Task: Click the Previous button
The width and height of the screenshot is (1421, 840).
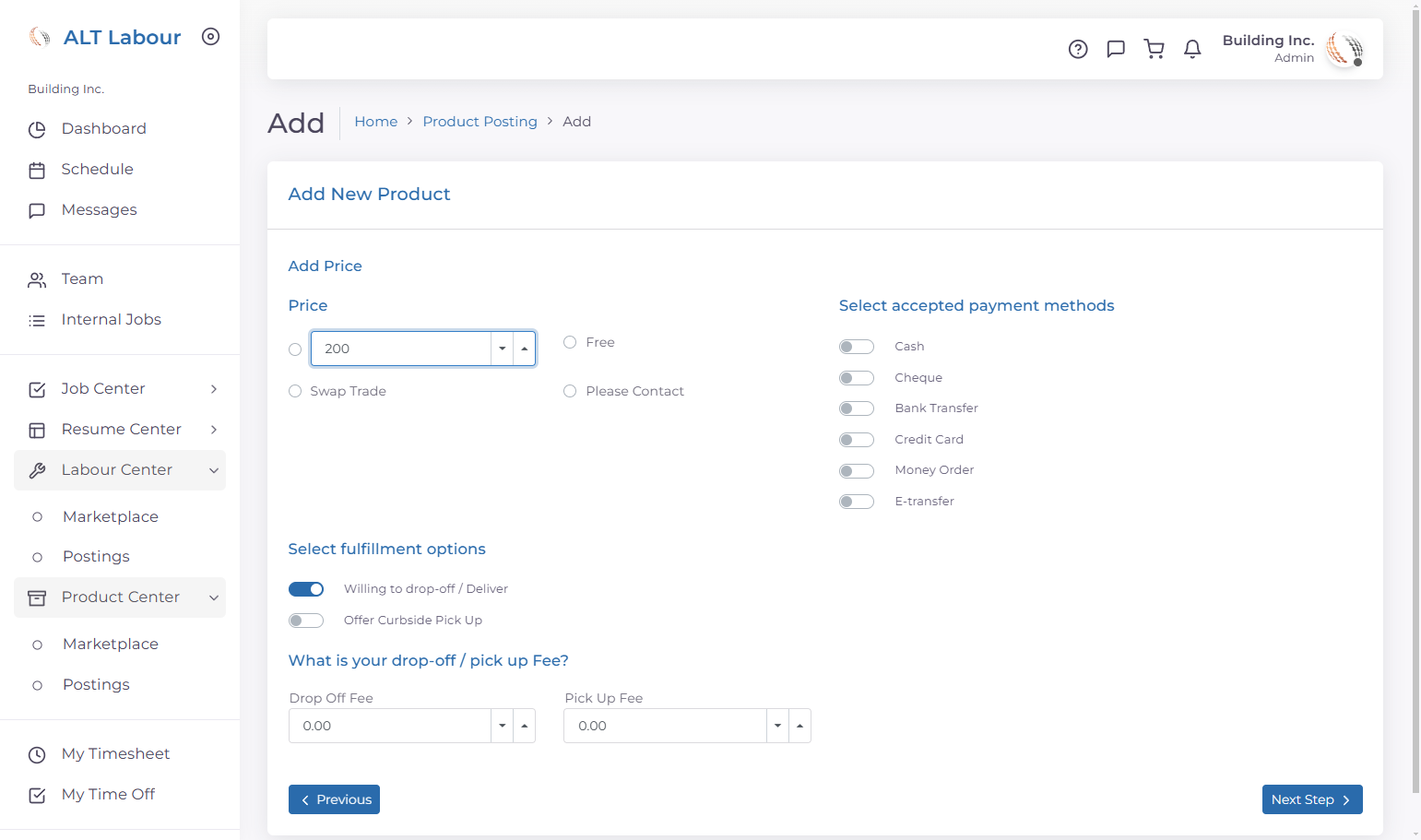Action: point(334,799)
